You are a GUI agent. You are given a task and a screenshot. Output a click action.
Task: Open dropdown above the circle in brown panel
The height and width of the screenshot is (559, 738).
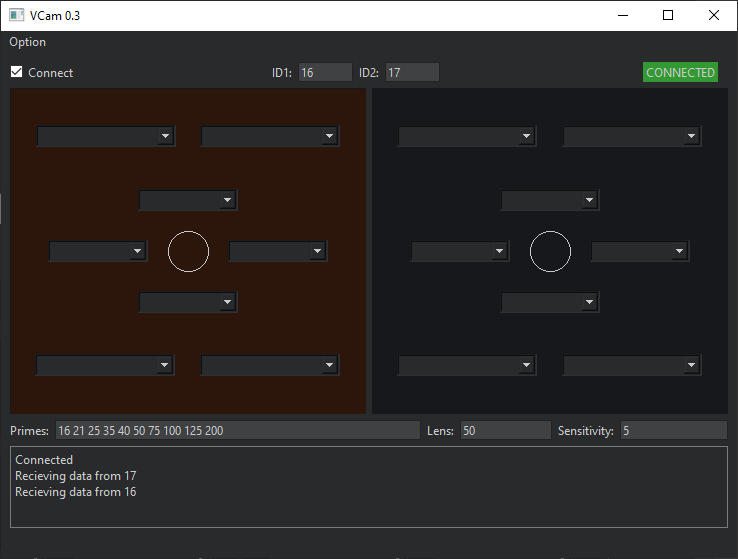188,200
